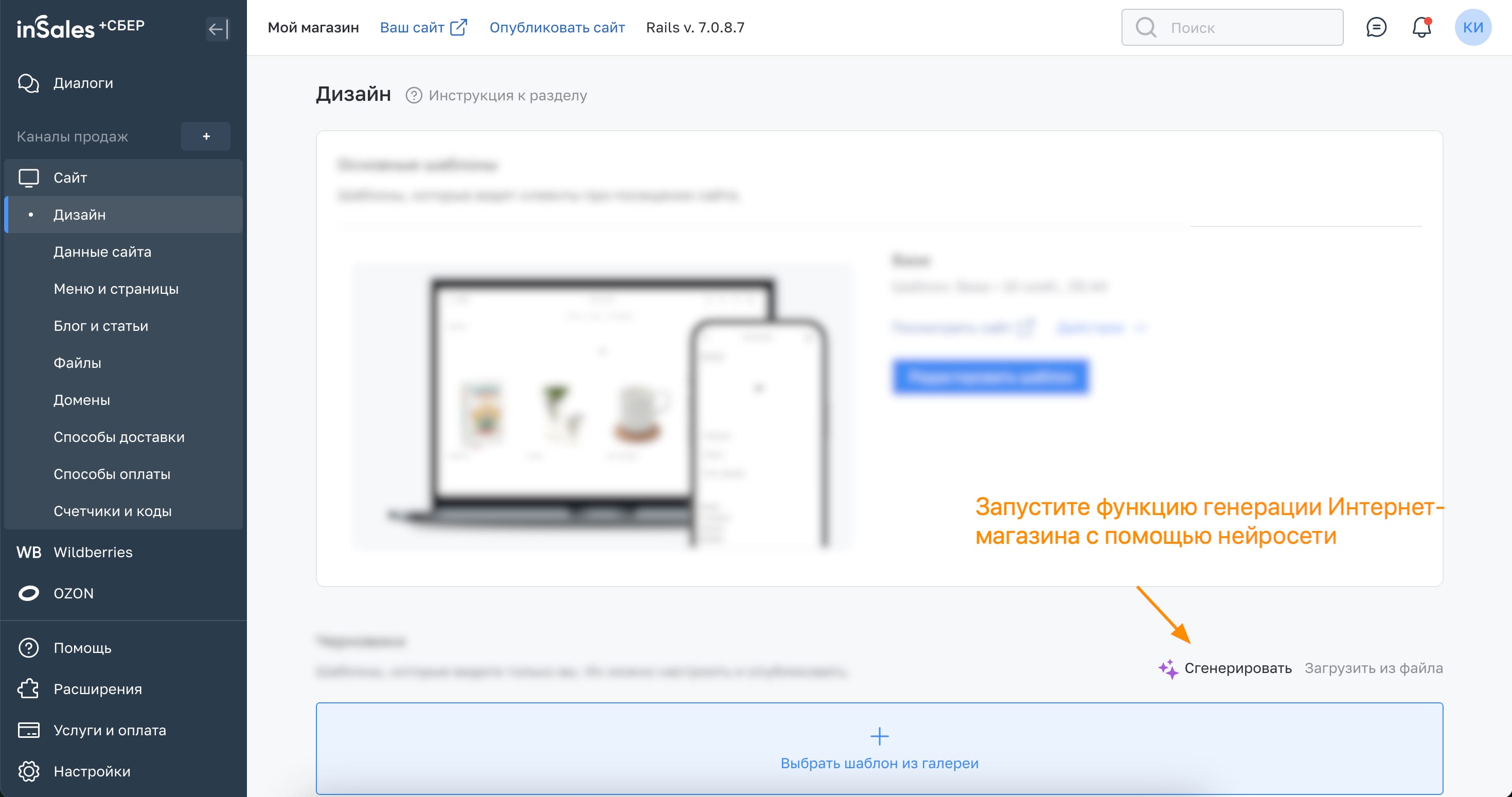Open the Wildberries WB channel
Viewport: 1512px width, 797px height.
(93, 552)
